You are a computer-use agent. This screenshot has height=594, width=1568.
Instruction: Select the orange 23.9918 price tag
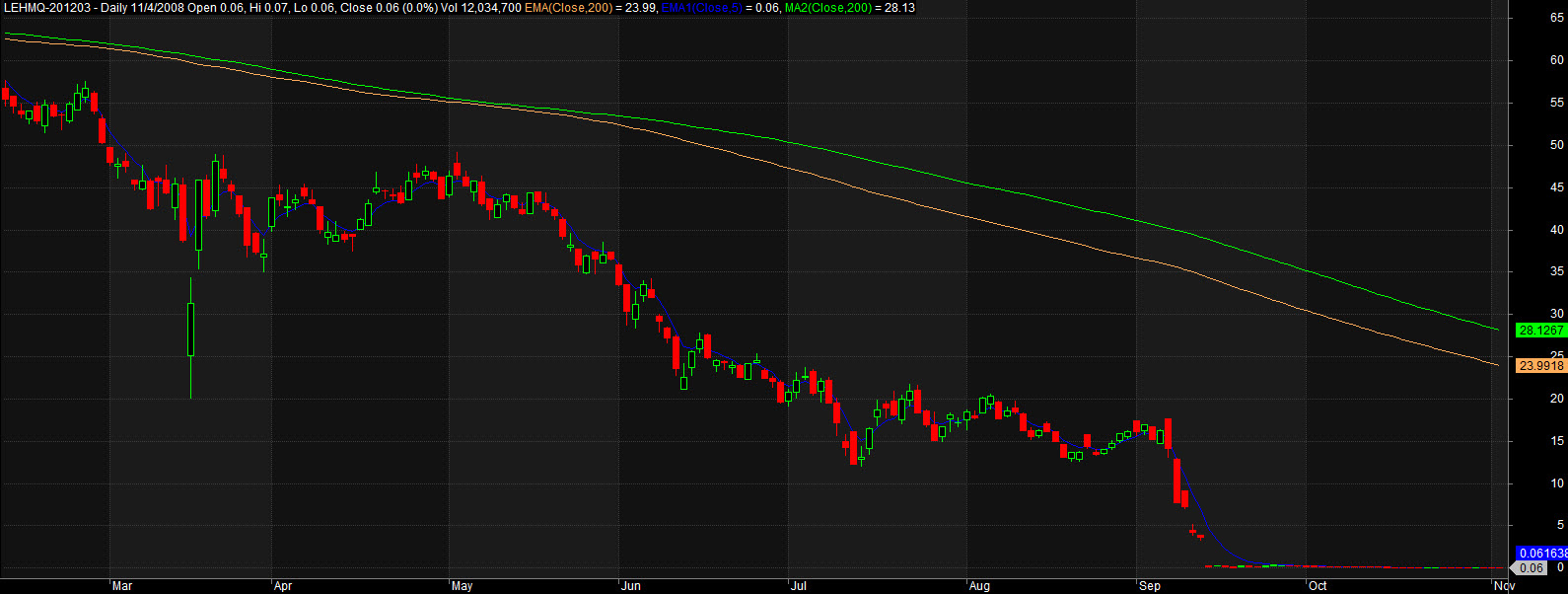(1540, 365)
